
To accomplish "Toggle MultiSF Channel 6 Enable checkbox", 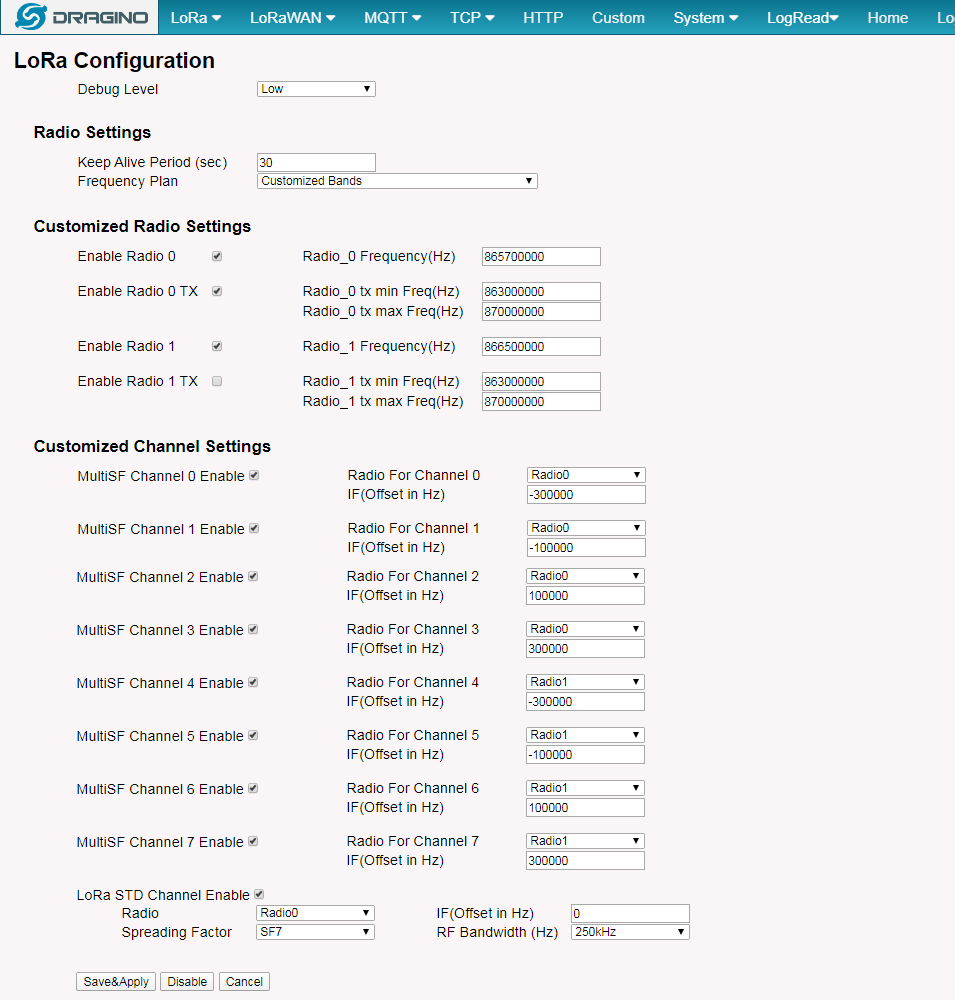I will [x=253, y=788].
